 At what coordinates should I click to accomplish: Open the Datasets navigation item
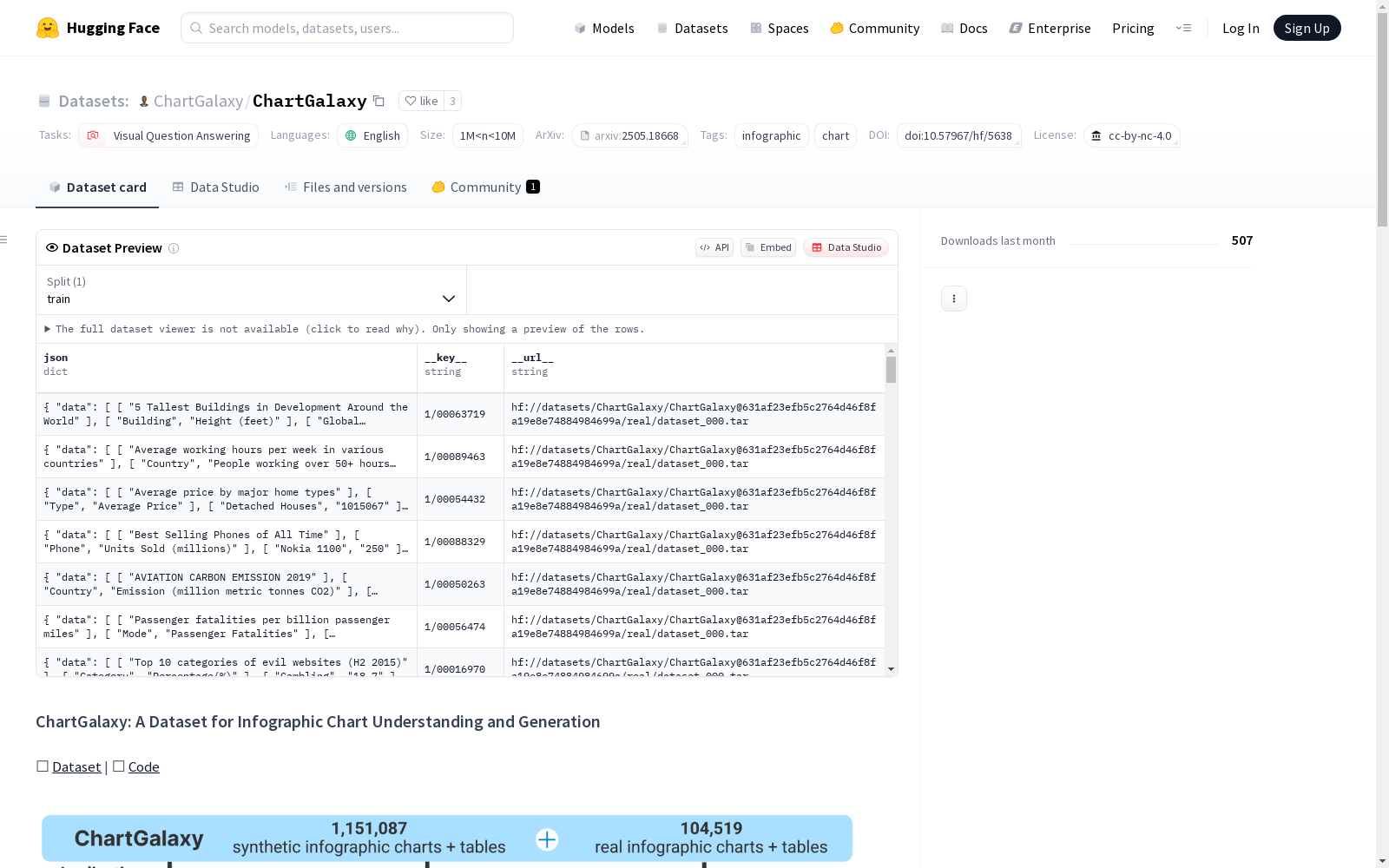click(692, 28)
